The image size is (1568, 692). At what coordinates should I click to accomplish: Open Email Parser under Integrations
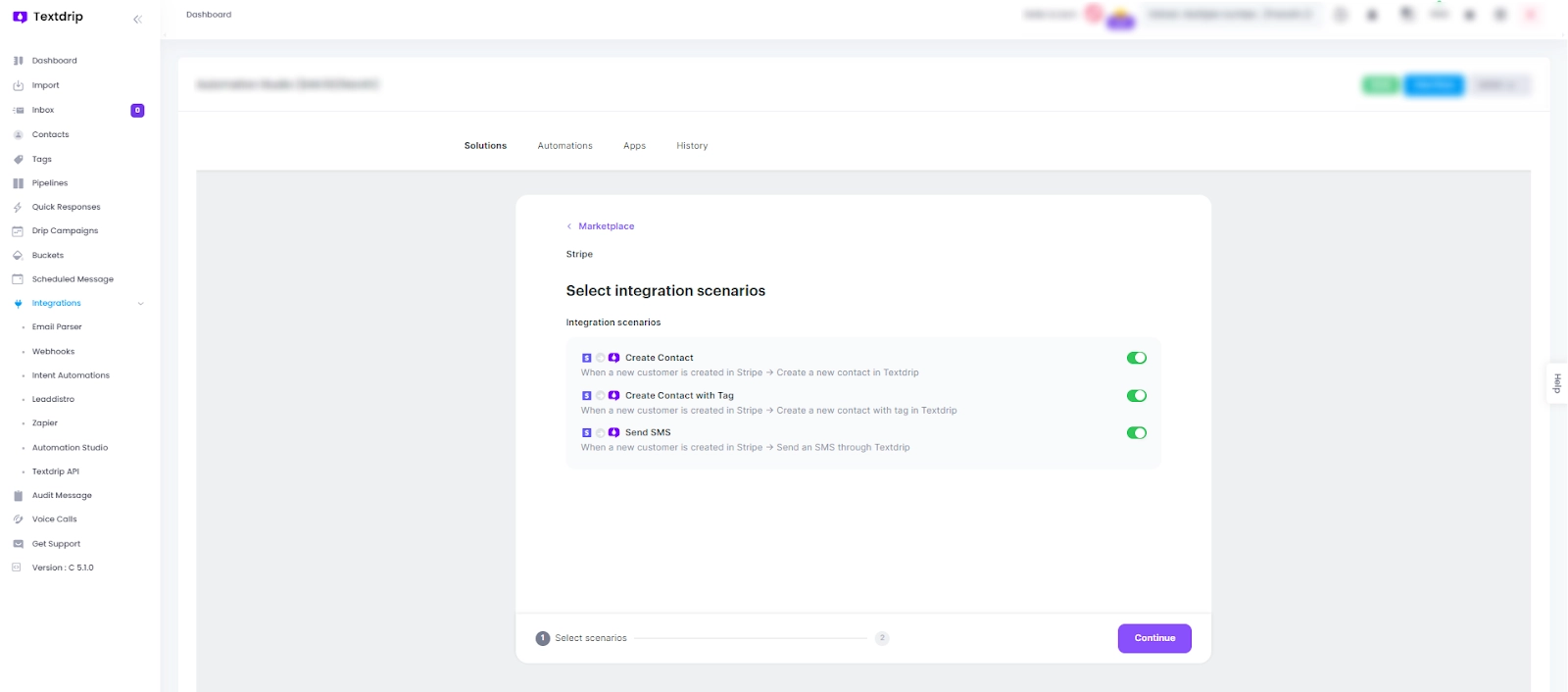pyautogui.click(x=57, y=327)
